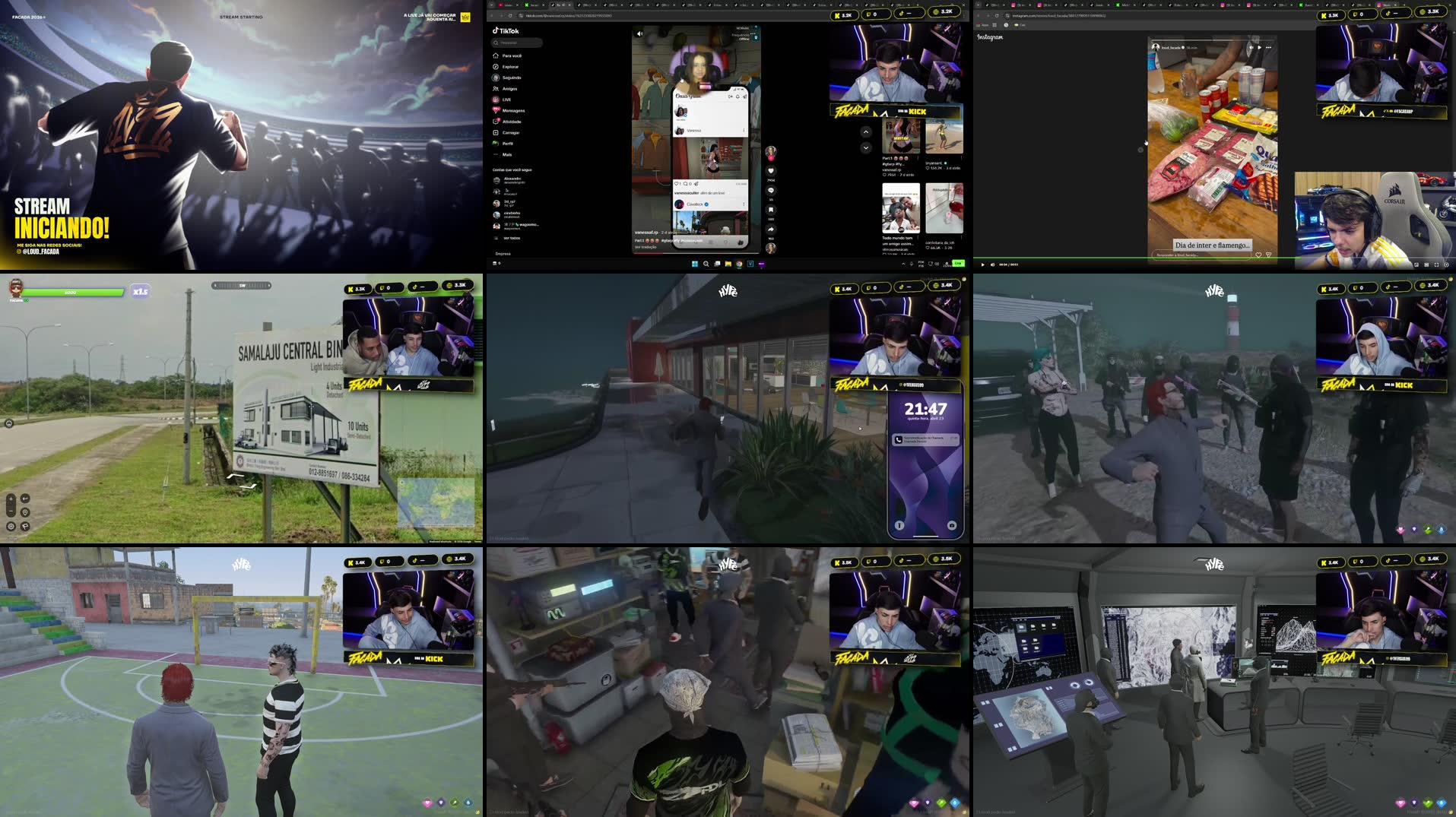Share the TikTok video
Viewport: 1456px width, 817px height.
[x=770, y=229]
